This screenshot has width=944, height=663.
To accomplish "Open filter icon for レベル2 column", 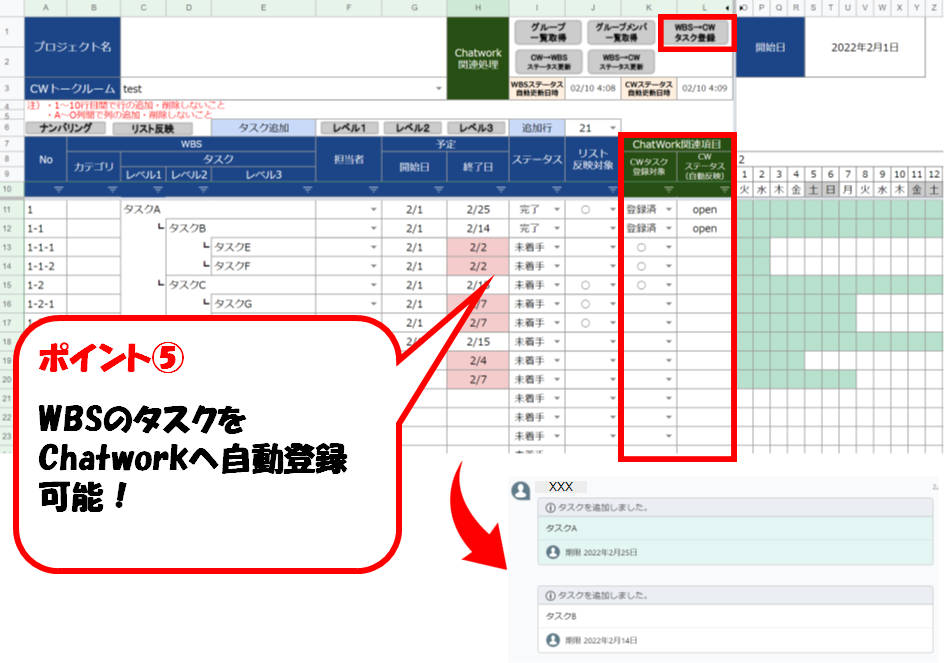I will 203,190.
